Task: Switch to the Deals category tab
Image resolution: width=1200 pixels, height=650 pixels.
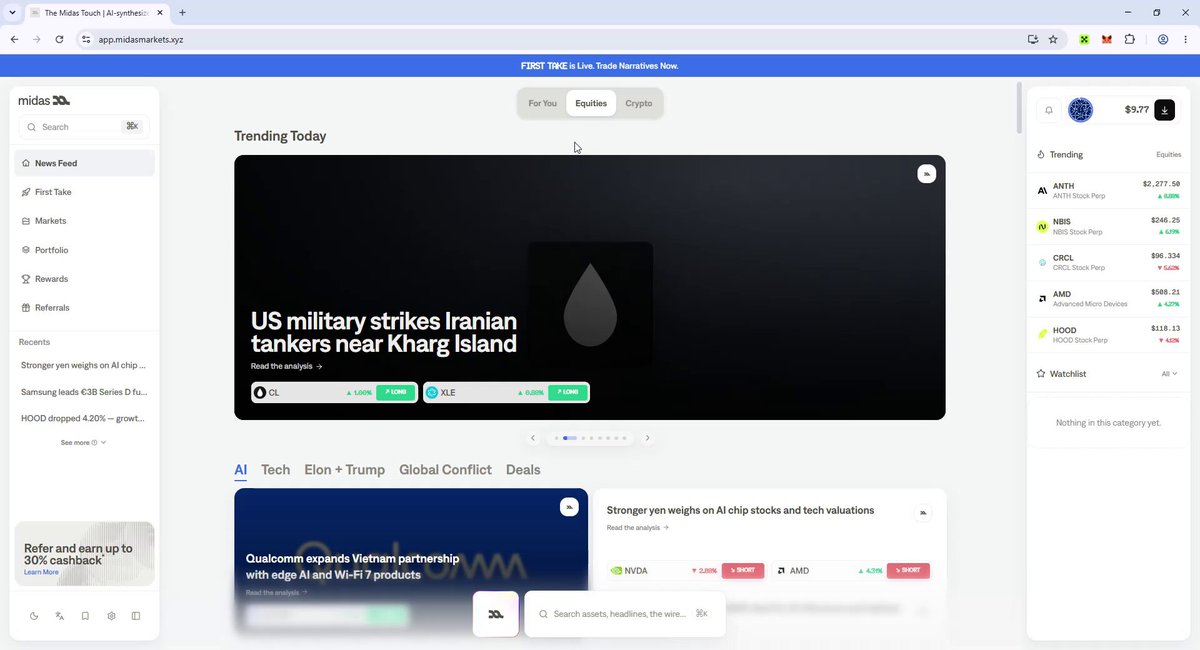Action: point(523,469)
